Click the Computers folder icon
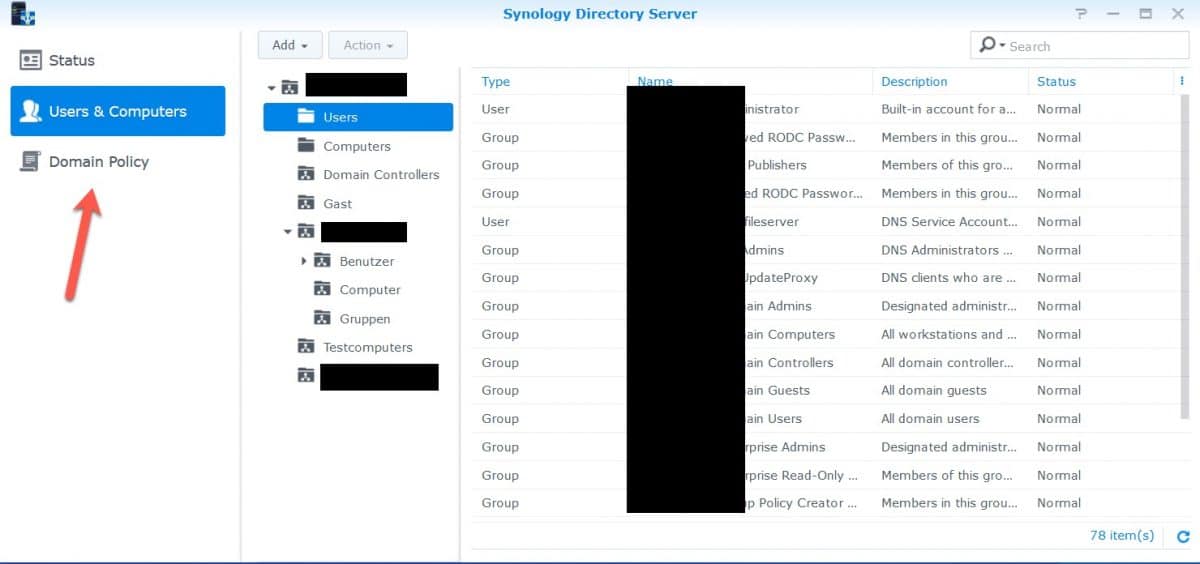Image resolution: width=1200 pixels, height=564 pixels. (x=306, y=146)
